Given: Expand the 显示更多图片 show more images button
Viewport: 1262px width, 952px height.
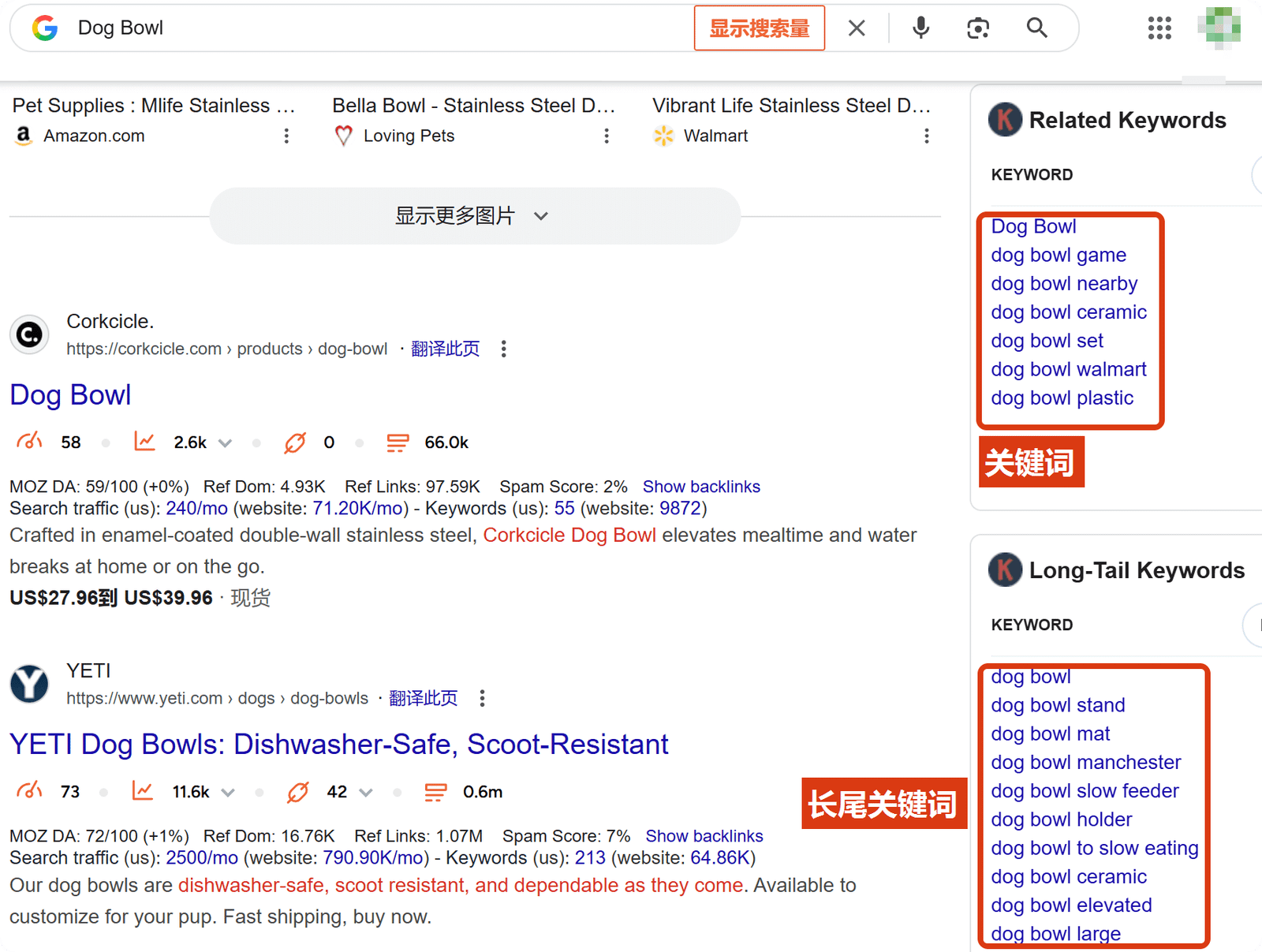Looking at the screenshot, I should pyautogui.click(x=475, y=215).
